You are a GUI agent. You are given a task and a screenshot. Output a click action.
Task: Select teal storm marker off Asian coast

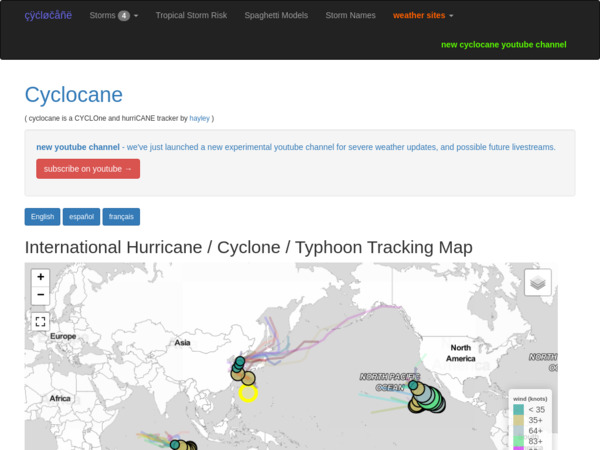(240, 361)
